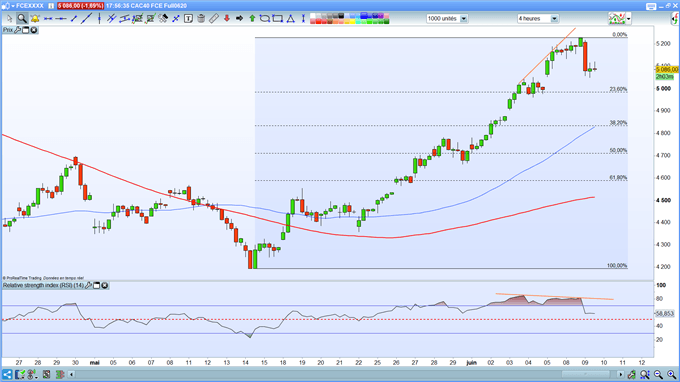Open the FCEXXXX title dropdown arrow
Image resolution: width=680 pixels, height=382 pixels.
(13, 6)
